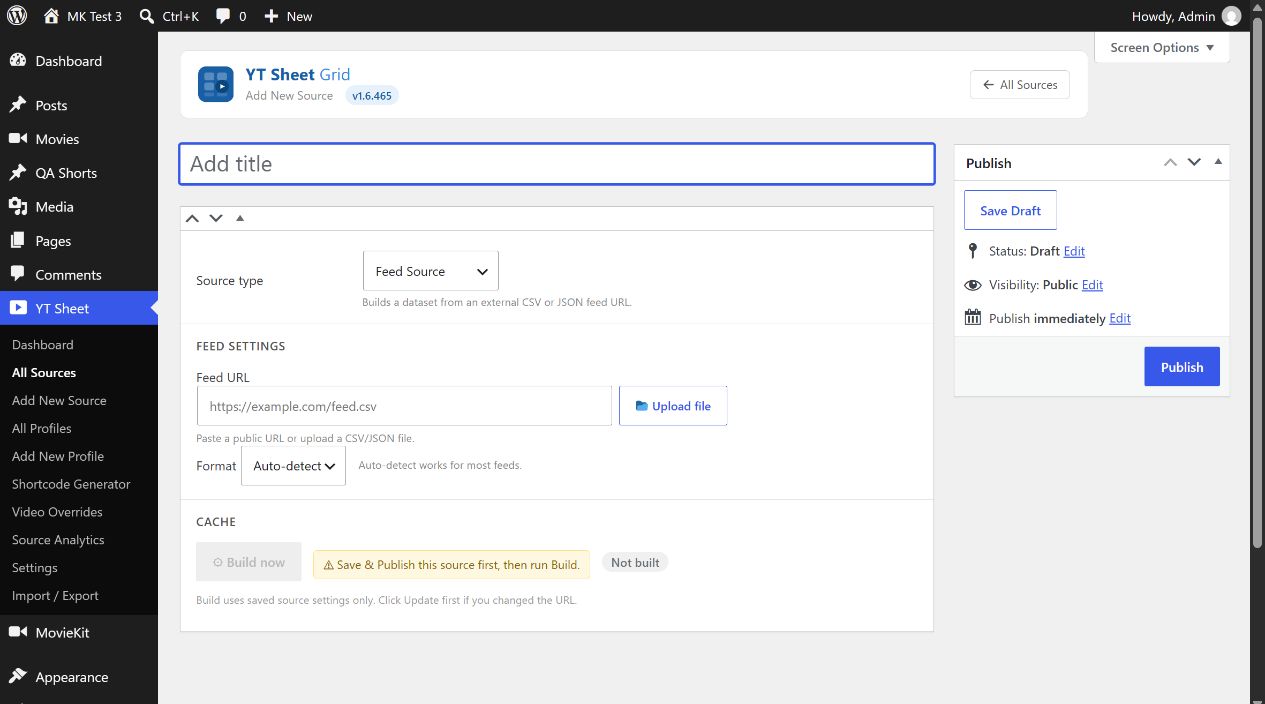Click the Save & Publish warning notice
The image size is (1265, 704).
pos(452,565)
